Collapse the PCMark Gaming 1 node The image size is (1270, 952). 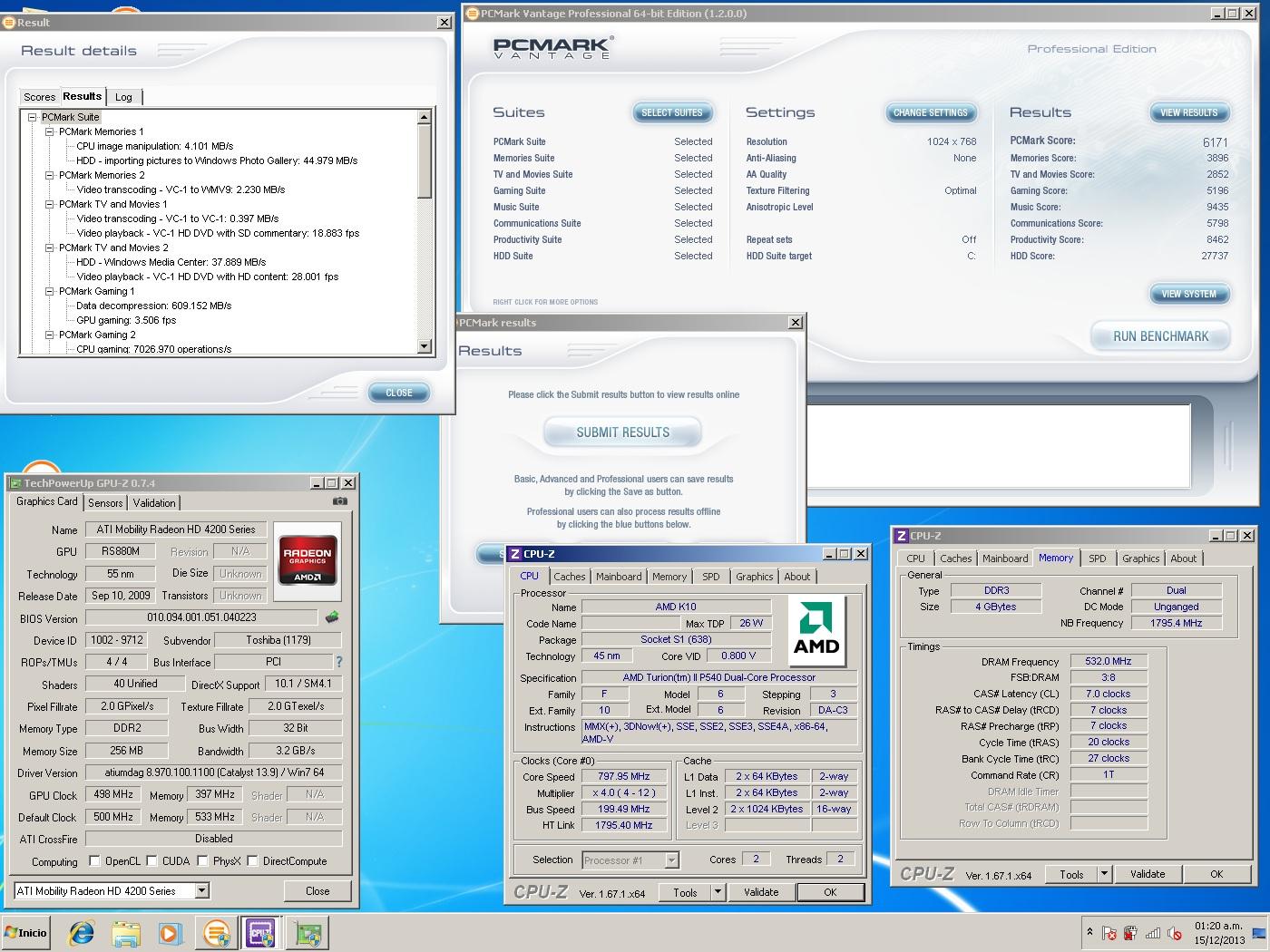pos(50,291)
